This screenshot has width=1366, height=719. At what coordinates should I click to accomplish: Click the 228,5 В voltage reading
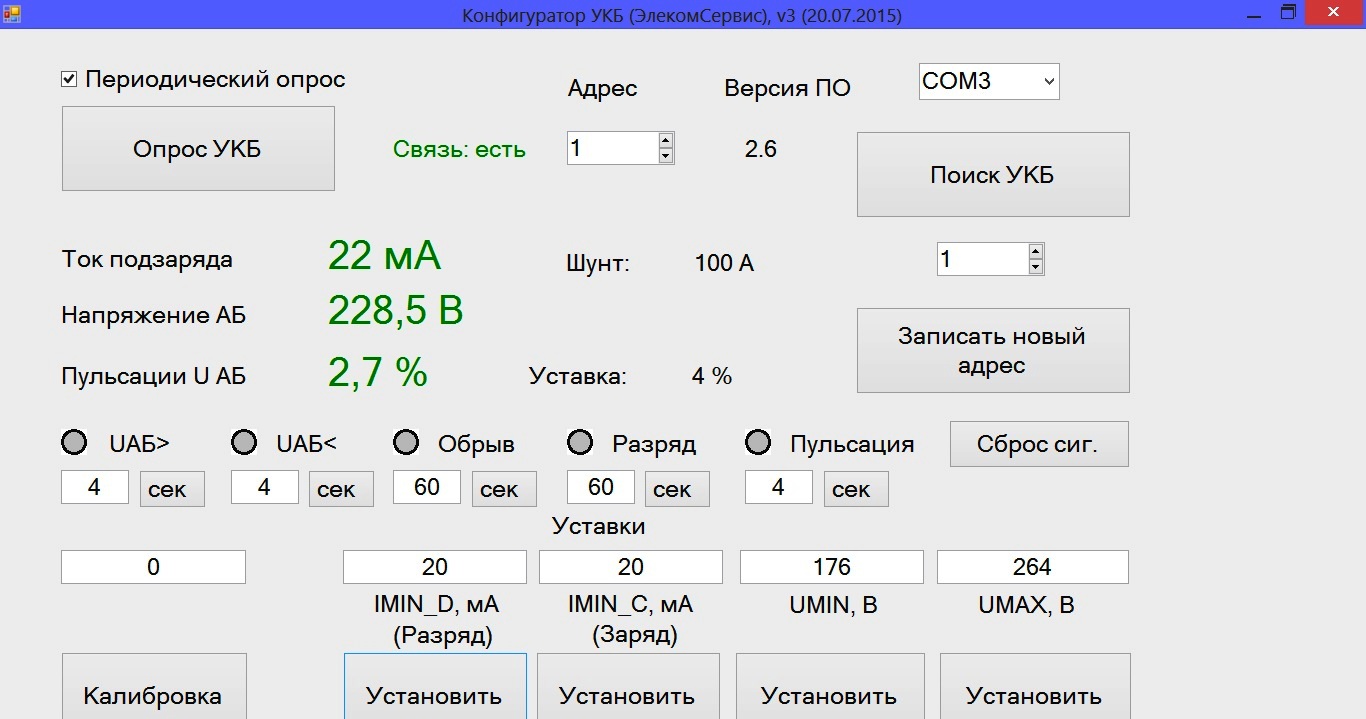396,311
